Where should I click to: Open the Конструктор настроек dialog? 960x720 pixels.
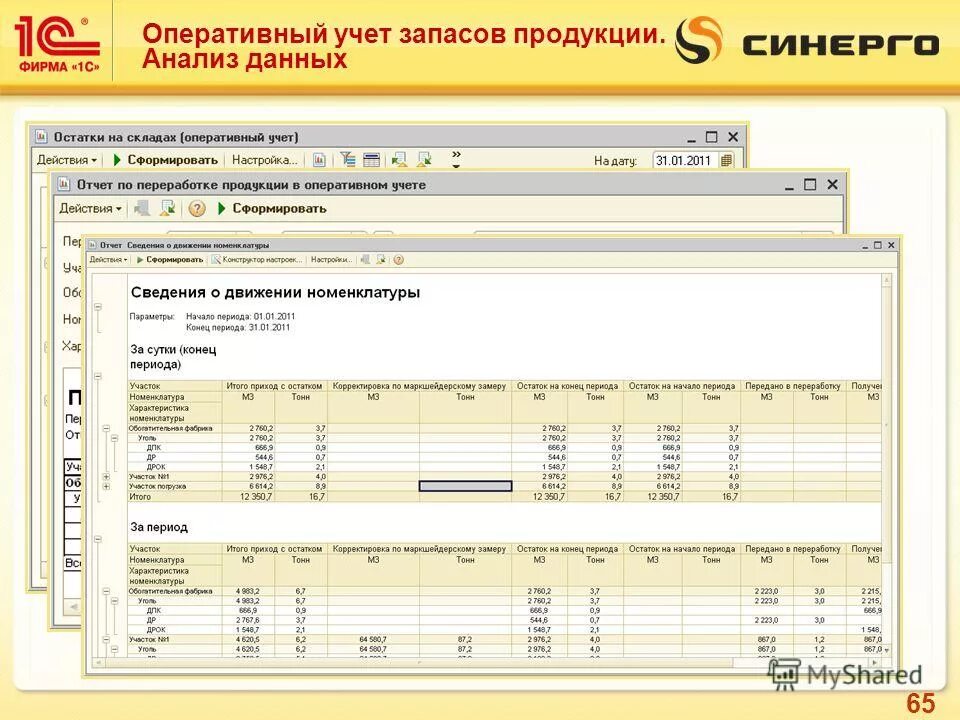pyautogui.click(x=259, y=259)
